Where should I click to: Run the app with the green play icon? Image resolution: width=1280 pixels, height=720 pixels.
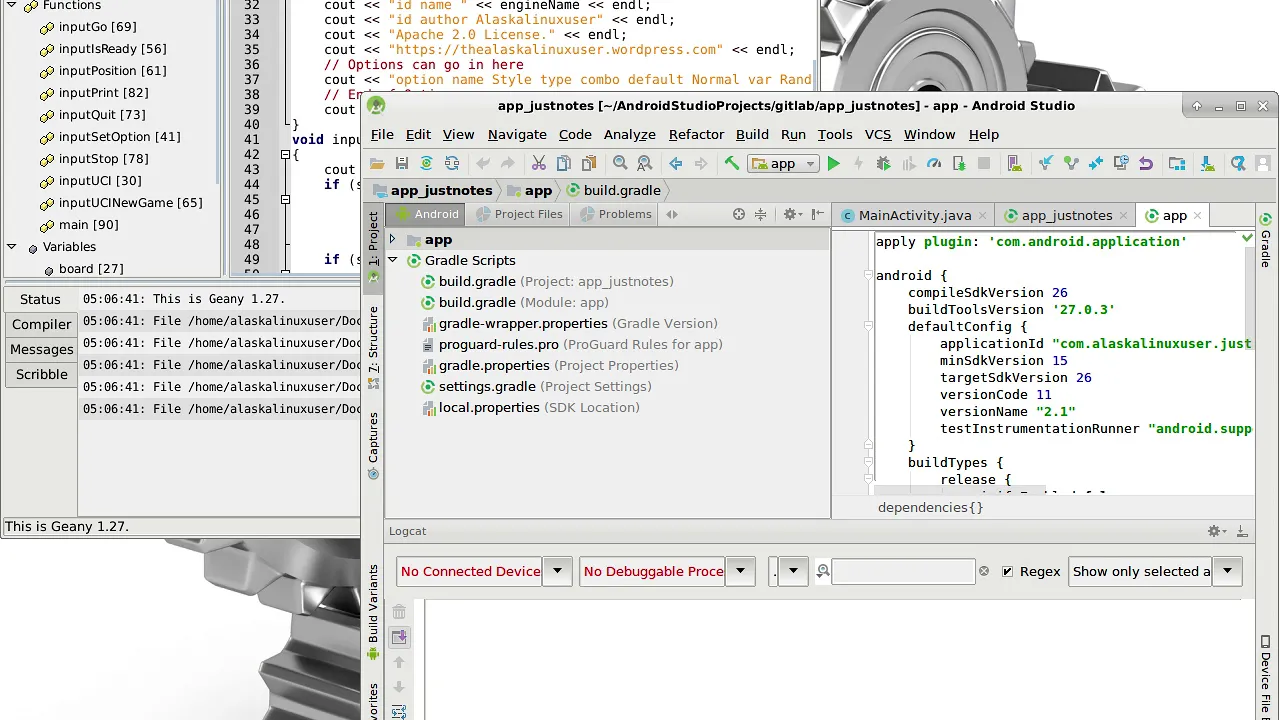tap(834, 164)
